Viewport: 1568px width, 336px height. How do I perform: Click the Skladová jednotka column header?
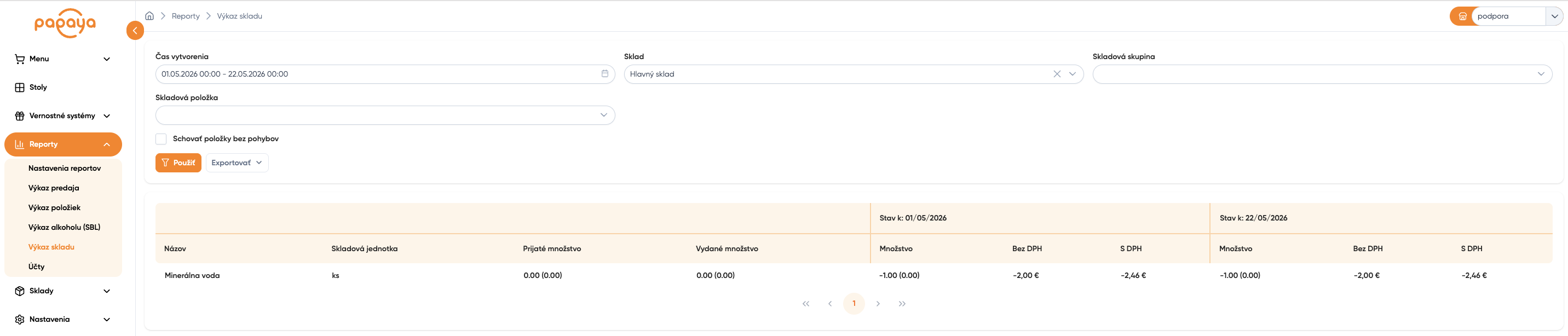point(364,249)
